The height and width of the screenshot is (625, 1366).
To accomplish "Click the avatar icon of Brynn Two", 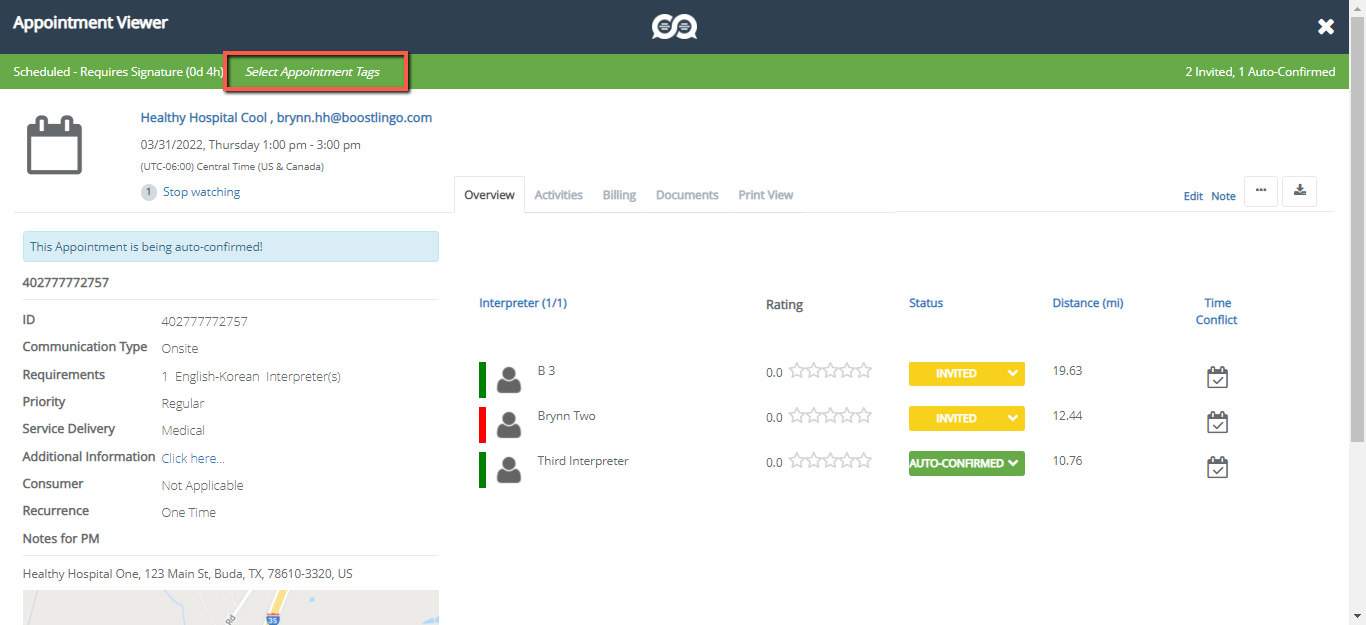I will (509, 424).
